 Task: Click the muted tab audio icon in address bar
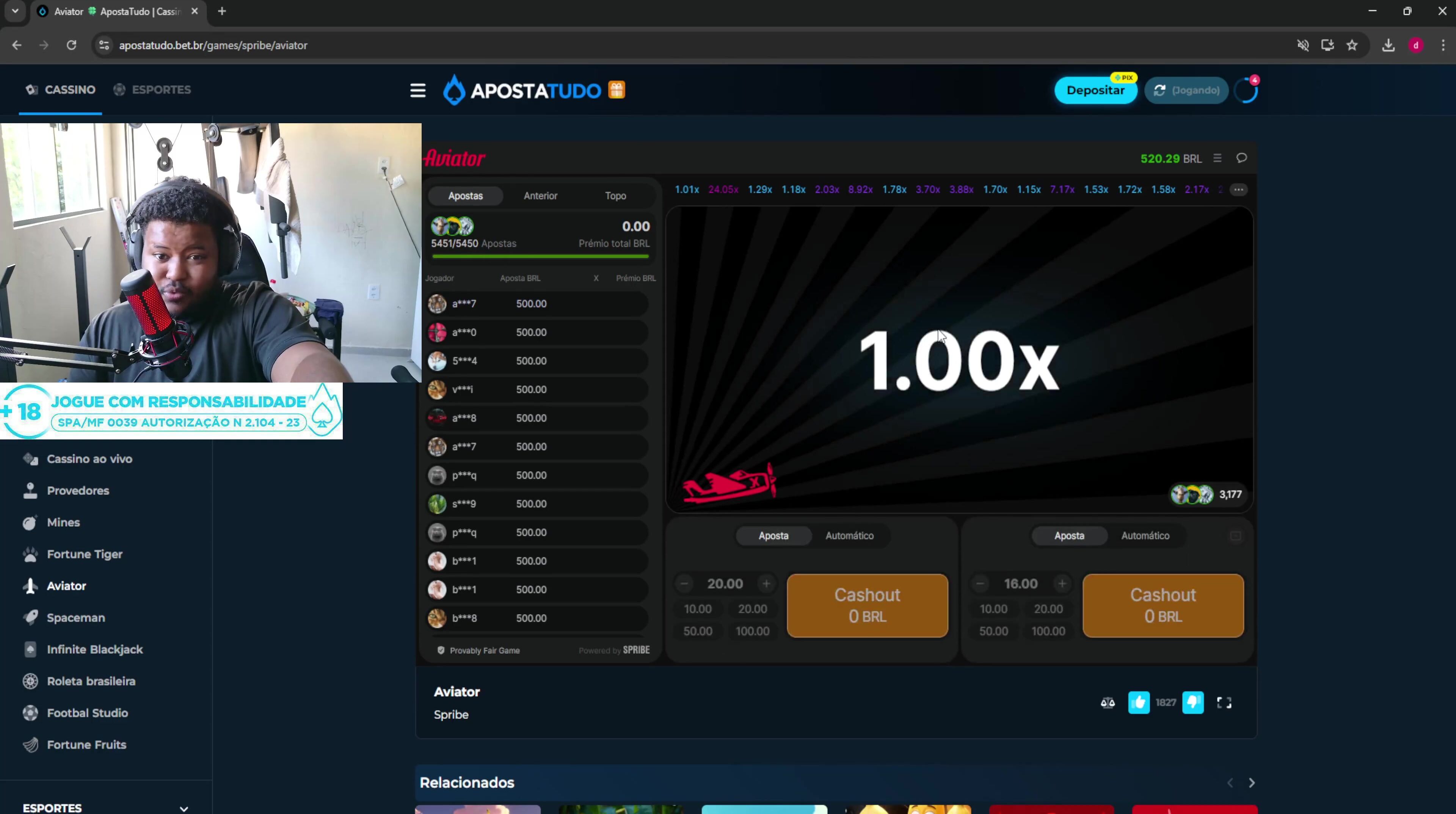pos(1303,45)
